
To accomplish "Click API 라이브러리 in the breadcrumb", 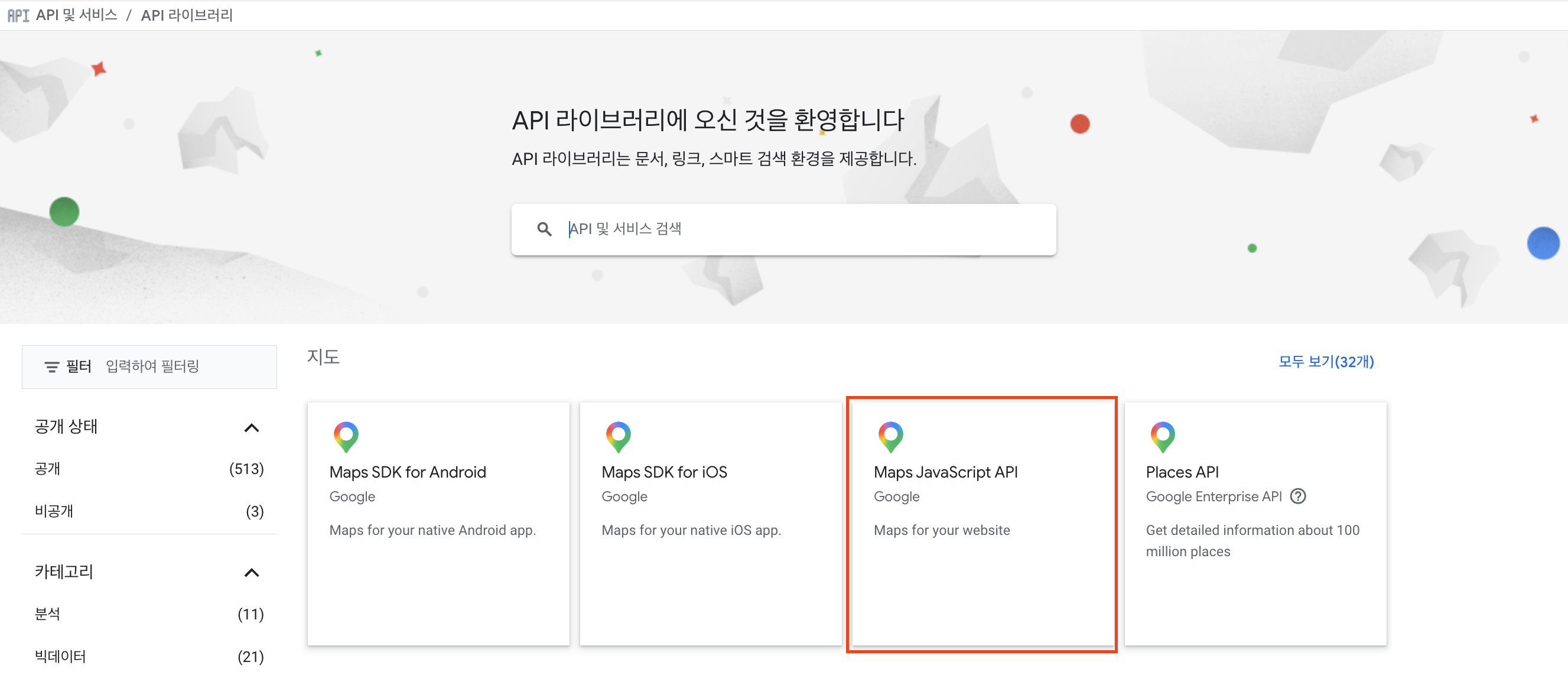I will (x=187, y=15).
